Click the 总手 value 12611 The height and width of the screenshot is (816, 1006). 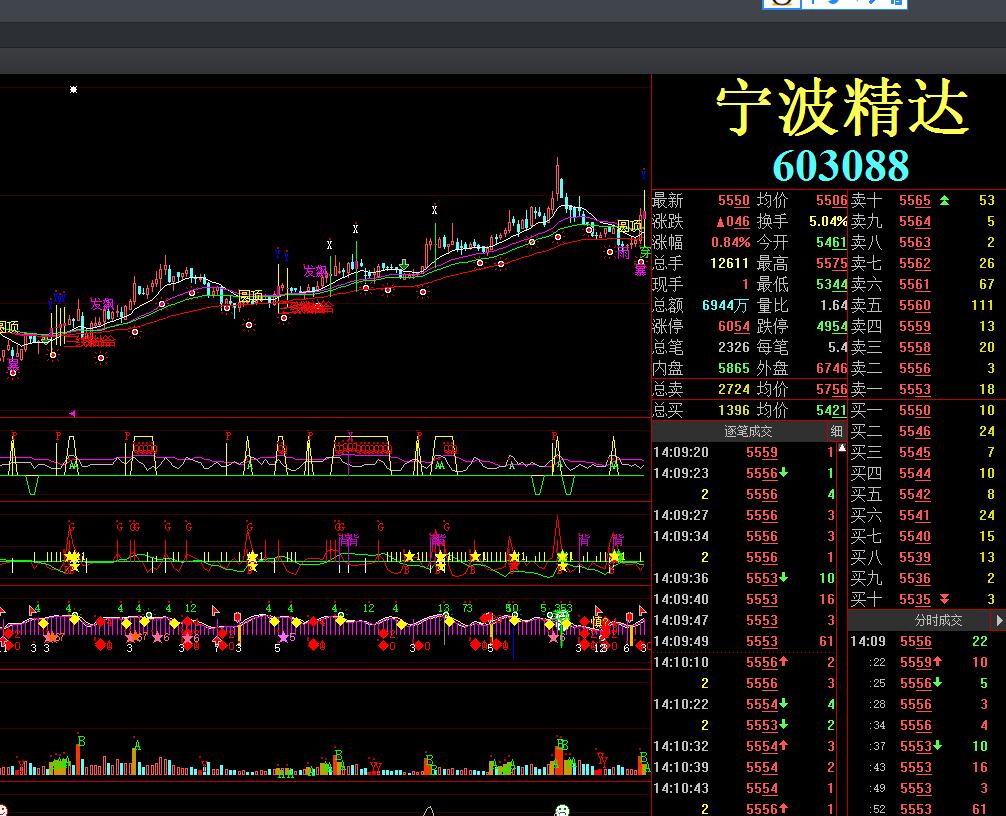[729, 264]
